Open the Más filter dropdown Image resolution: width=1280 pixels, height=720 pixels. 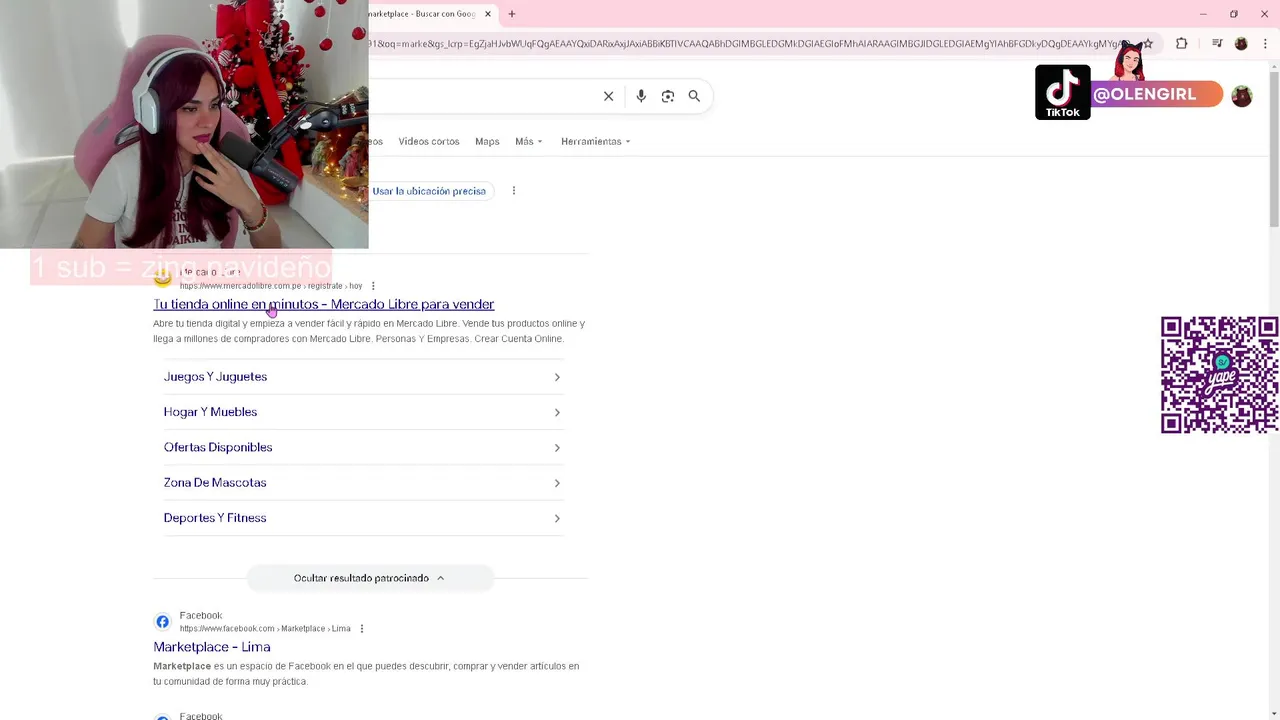click(x=529, y=141)
